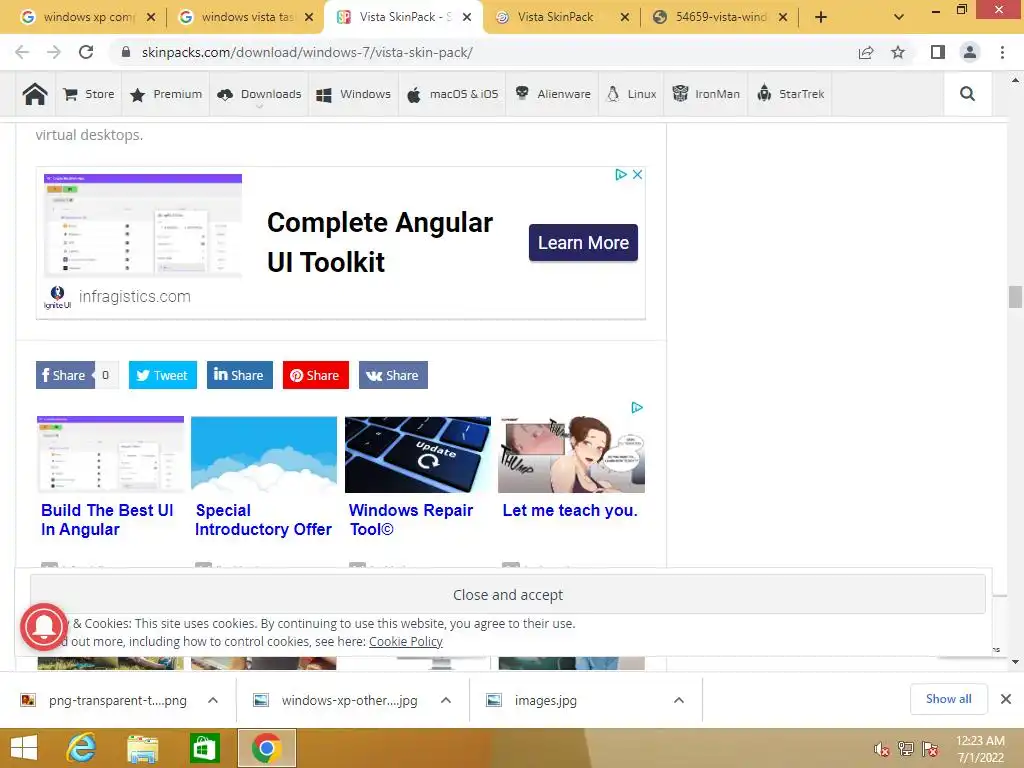The height and width of the screenshot is (768, 1024).
Task: Click Close and accept cookies
Action: pyautogui.click(x=507, y=595)
